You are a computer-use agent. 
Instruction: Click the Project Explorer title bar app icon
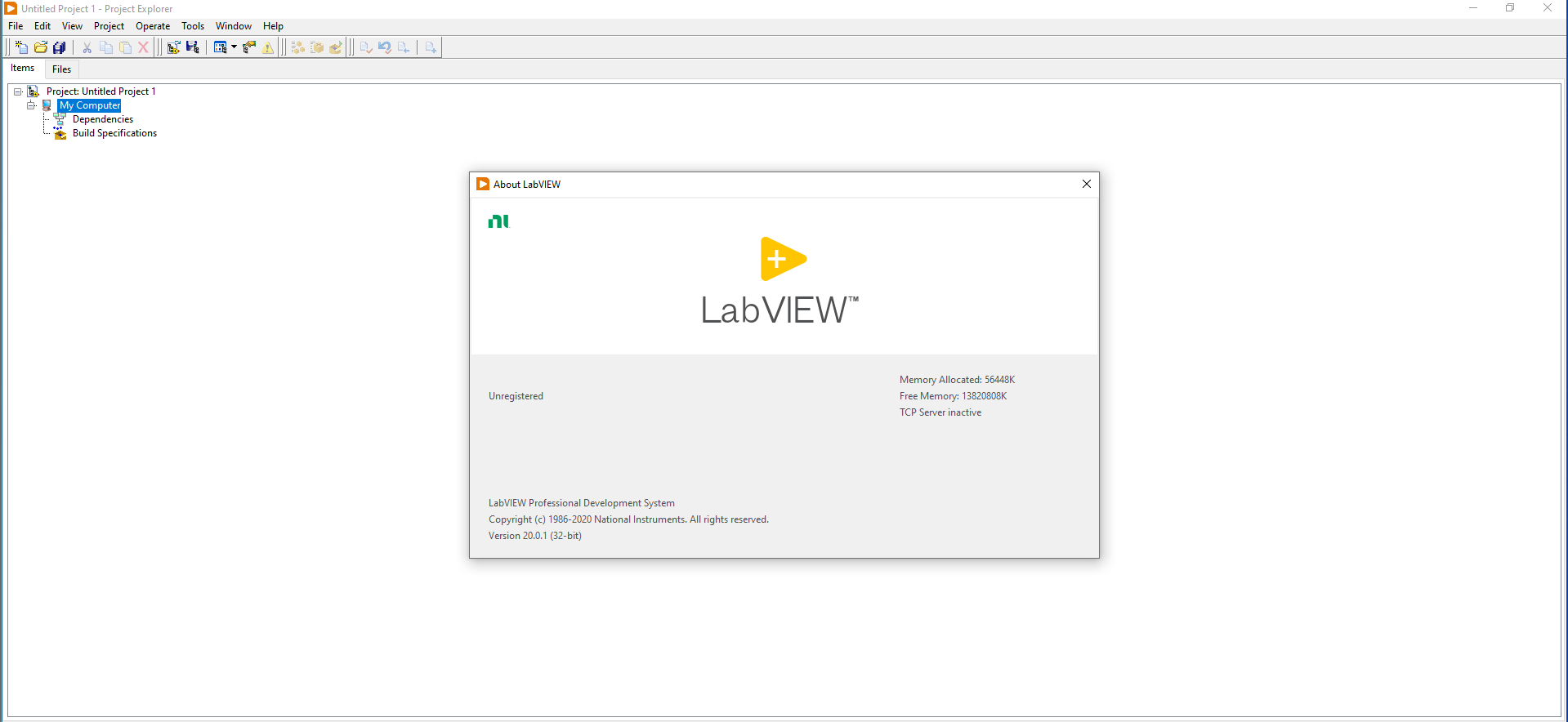tap(11, 8)
